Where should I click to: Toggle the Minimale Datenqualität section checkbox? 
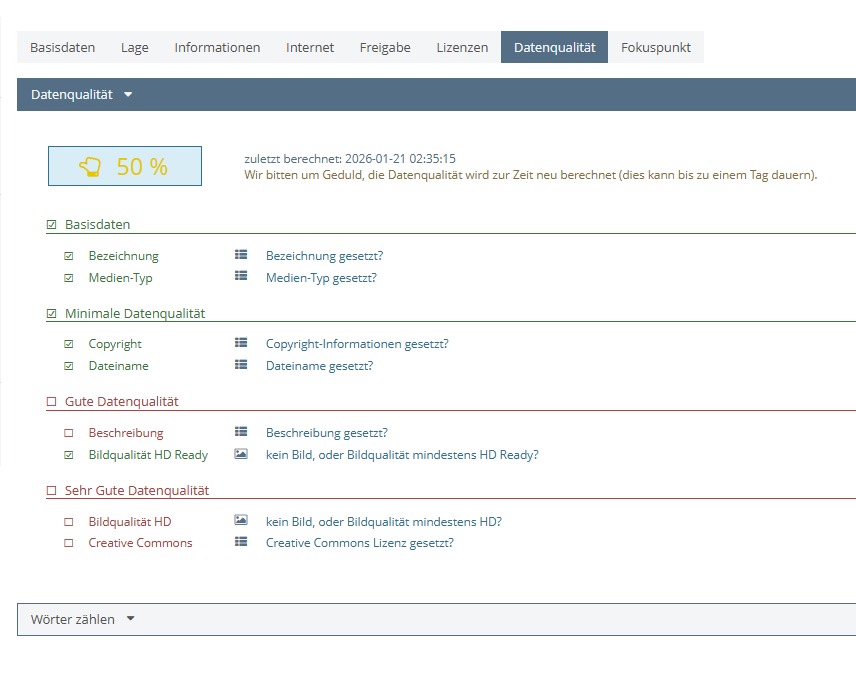pos(51,313)
